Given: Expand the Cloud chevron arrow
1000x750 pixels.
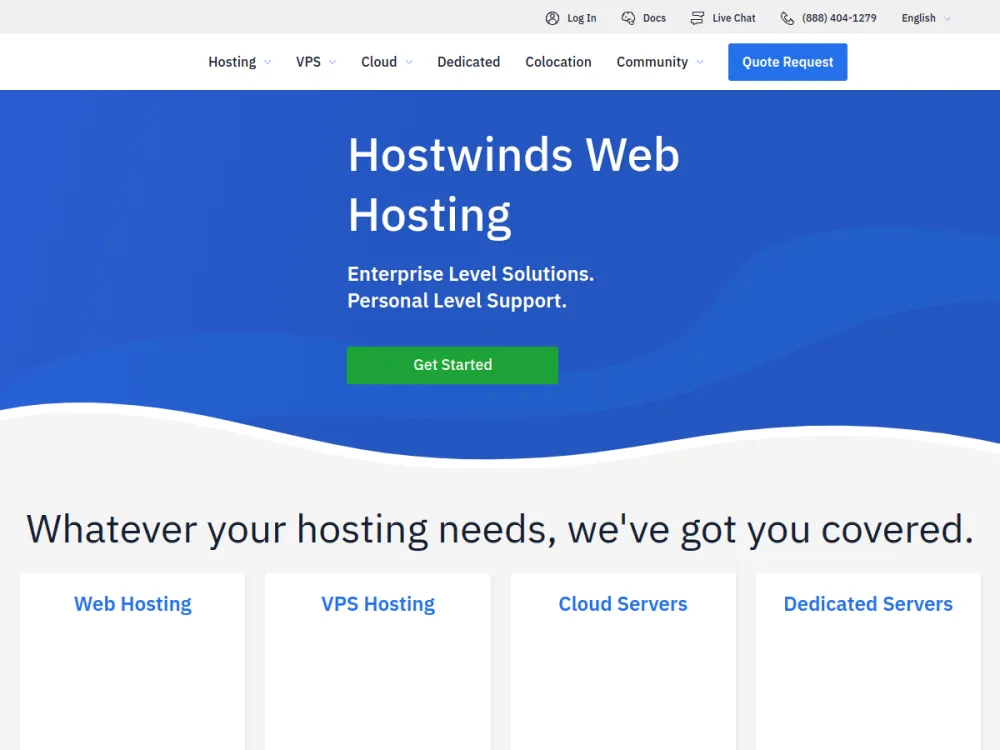Looking at the screenshot, I should tap(409, 62).
